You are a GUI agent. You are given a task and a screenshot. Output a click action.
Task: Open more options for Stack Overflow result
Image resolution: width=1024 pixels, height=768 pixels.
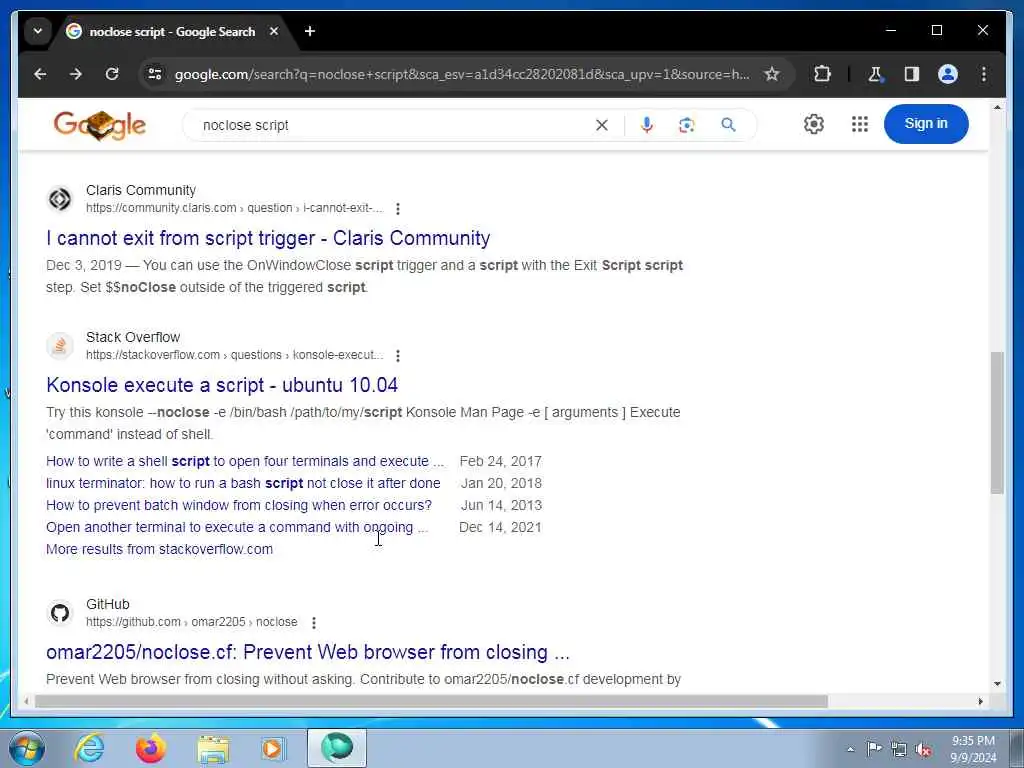(398, 355)
